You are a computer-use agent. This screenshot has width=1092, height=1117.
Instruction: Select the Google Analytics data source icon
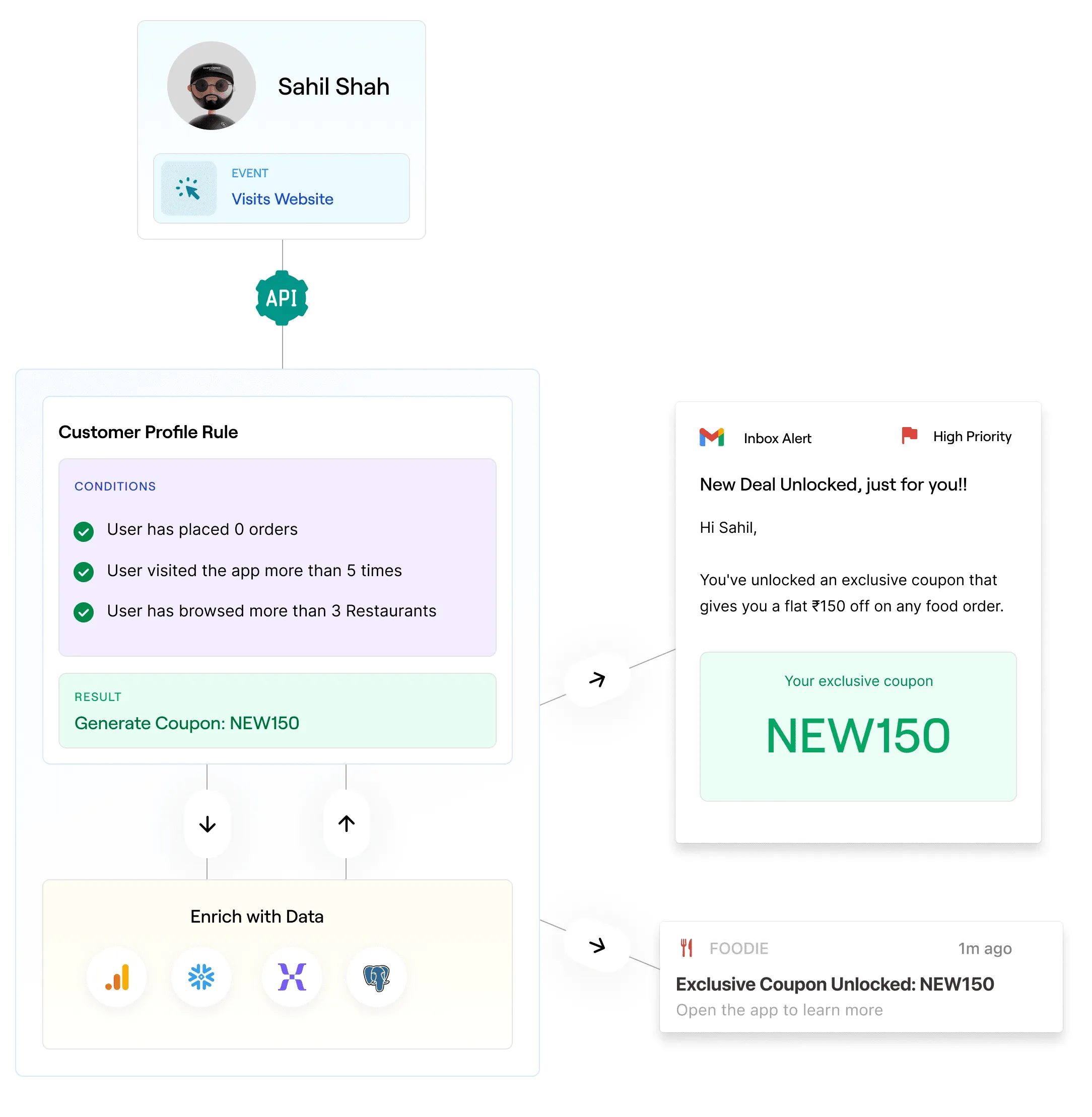pos(117,977)
